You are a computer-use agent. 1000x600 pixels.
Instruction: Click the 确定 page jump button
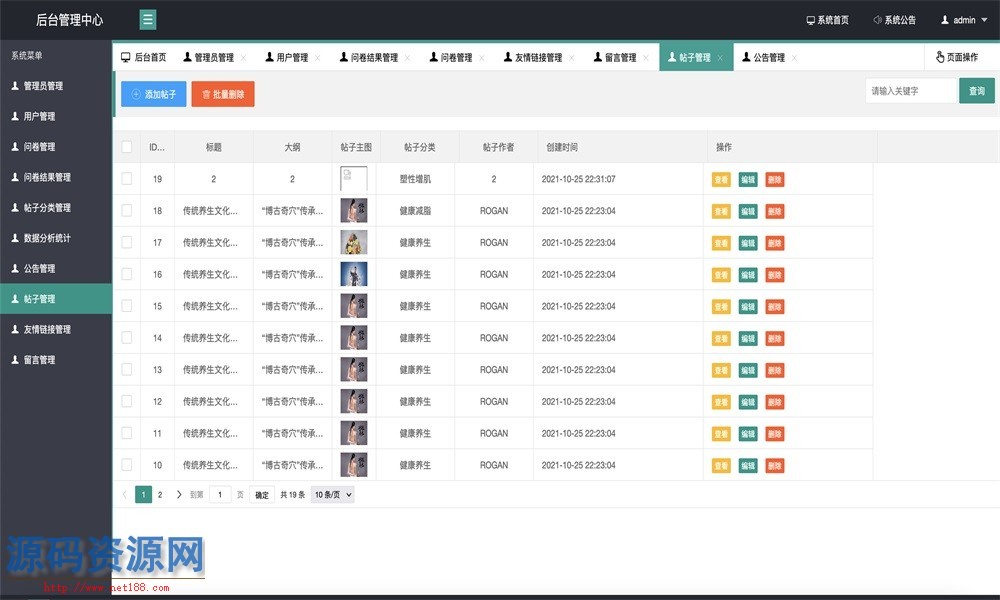[262, 494]
